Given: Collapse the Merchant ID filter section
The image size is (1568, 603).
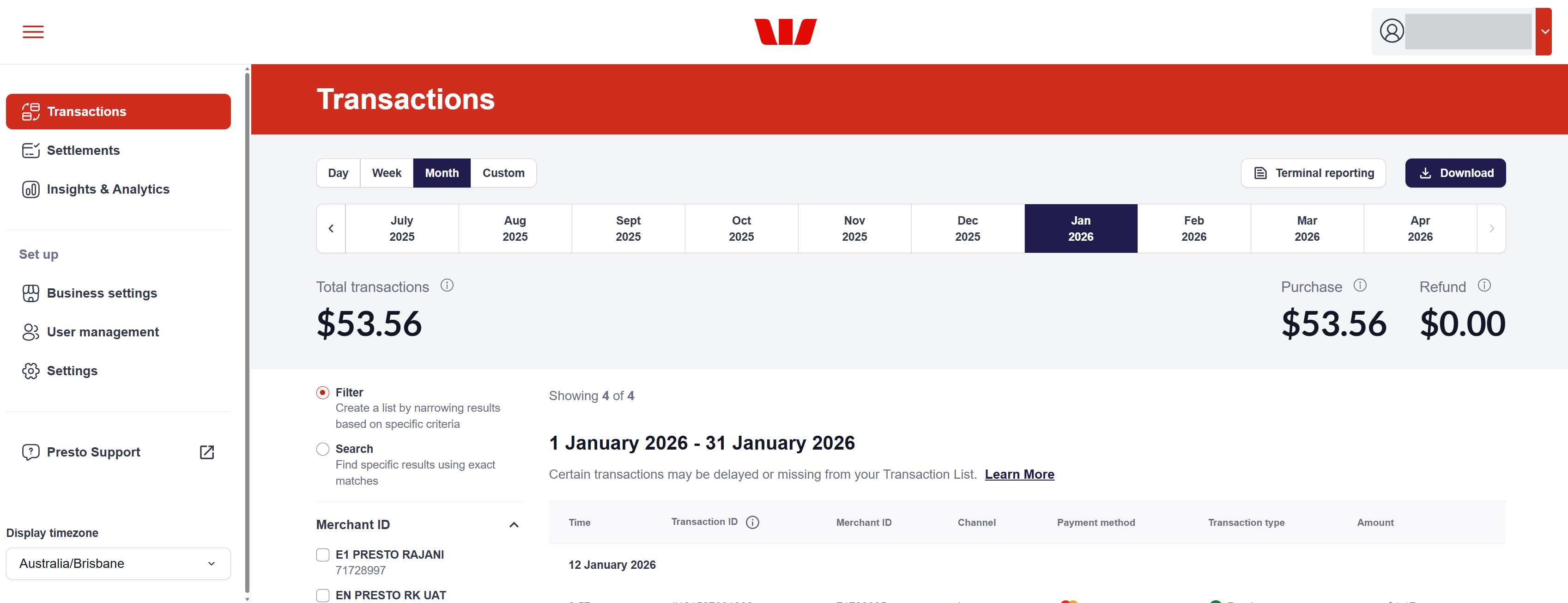Looking at the screenshot, I should [514, 524].
